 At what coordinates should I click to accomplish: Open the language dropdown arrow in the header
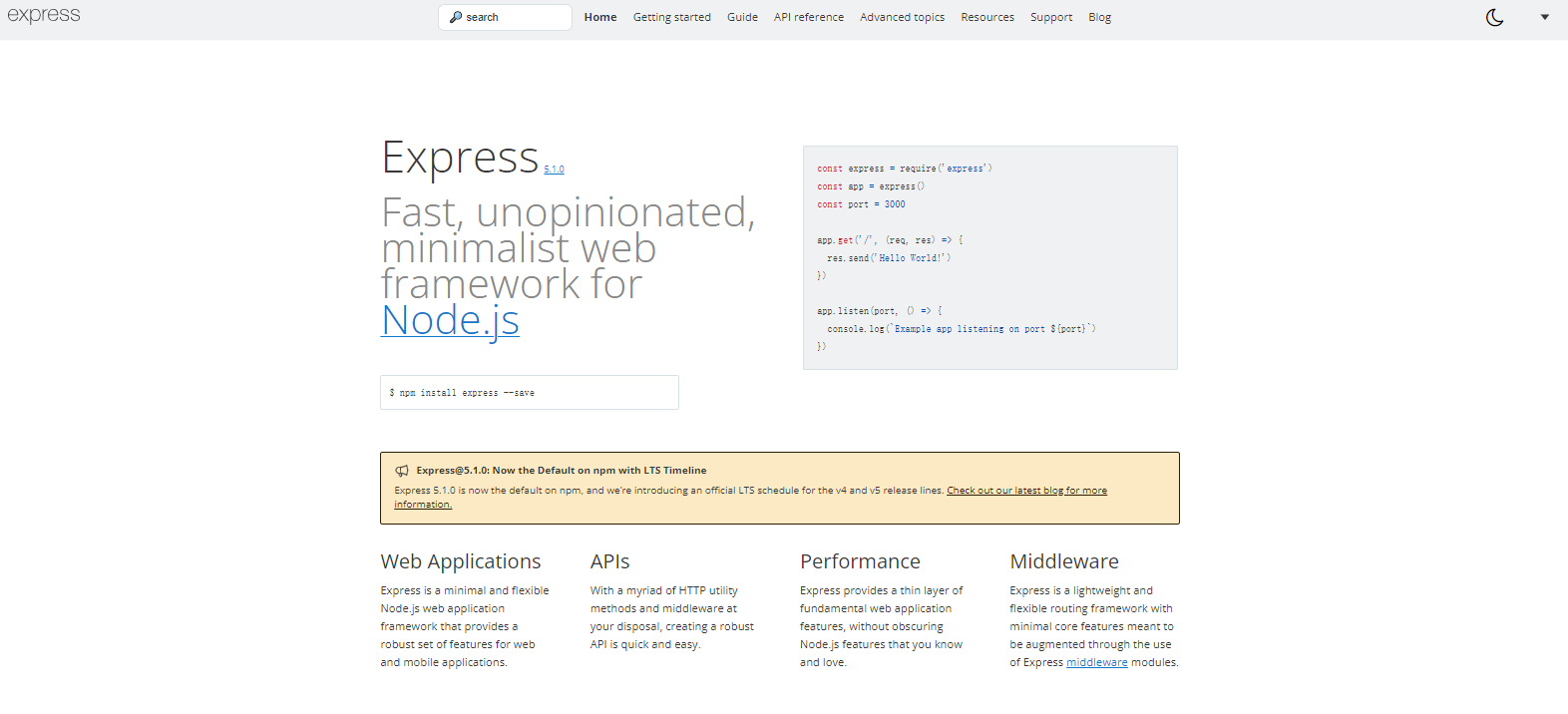(x=1545, y=17)
